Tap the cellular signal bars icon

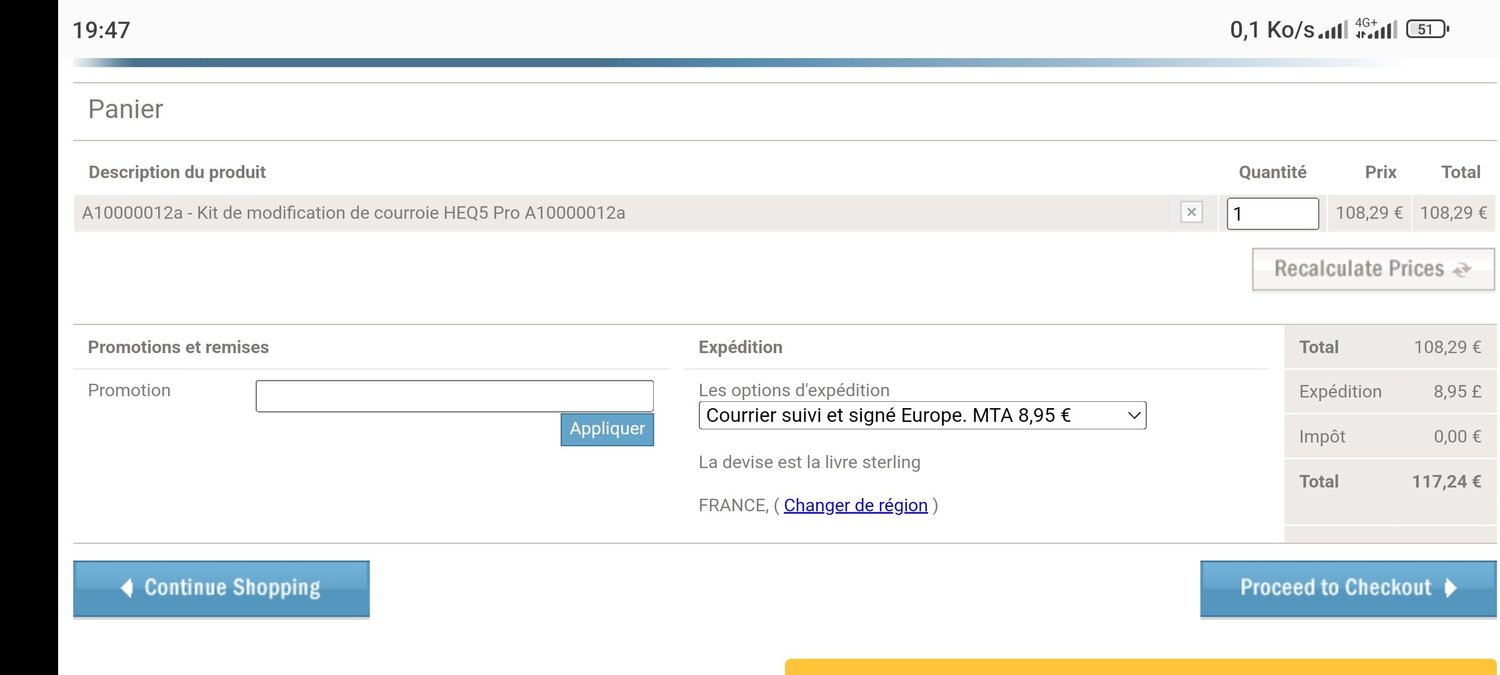pos(1333,29)
